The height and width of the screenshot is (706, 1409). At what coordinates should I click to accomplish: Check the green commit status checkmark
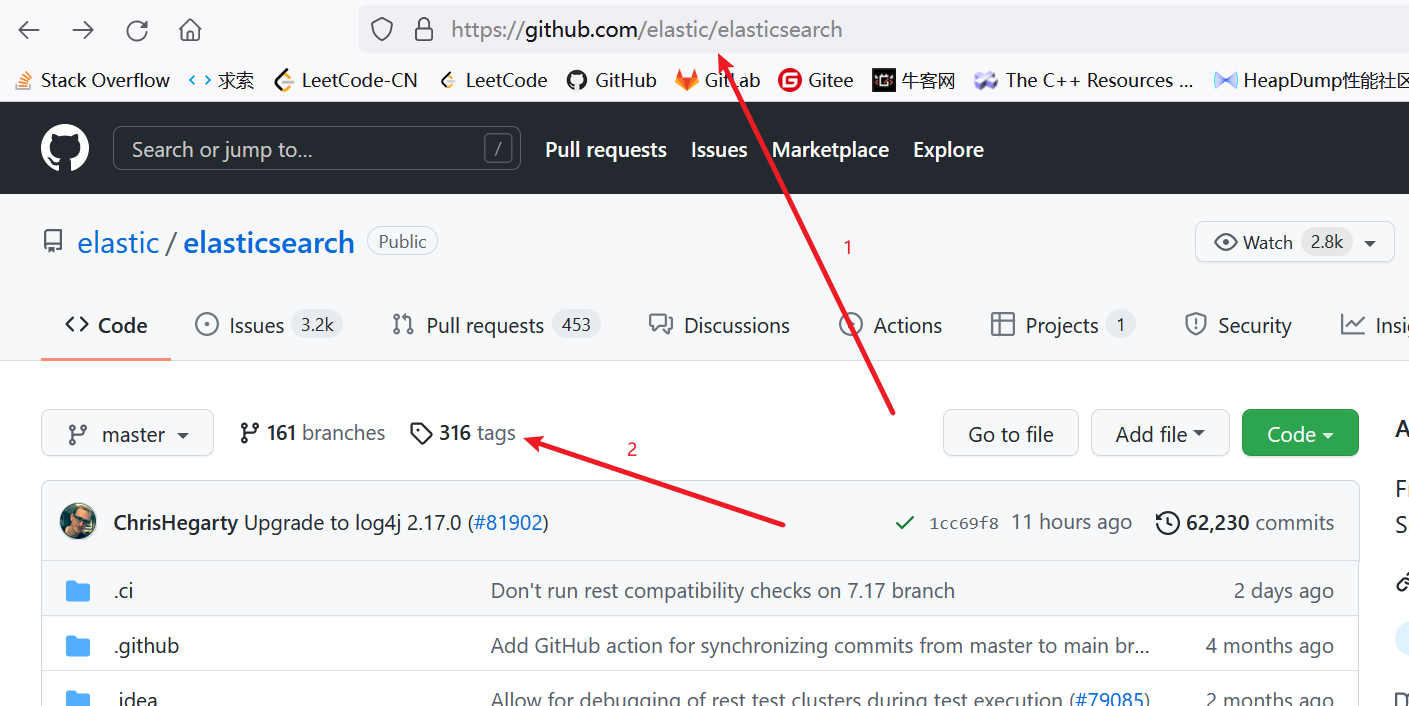905,522
